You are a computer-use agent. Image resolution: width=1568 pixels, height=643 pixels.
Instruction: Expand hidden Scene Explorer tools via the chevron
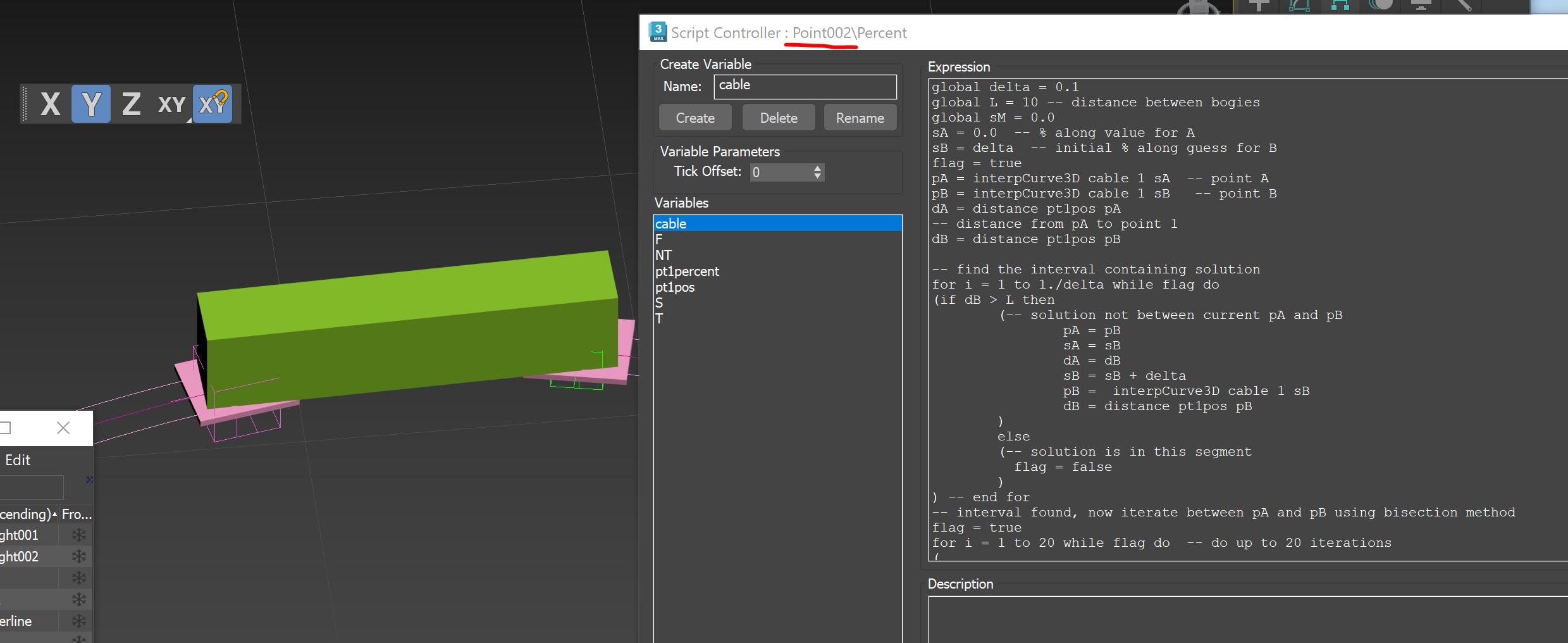point(89,479)
